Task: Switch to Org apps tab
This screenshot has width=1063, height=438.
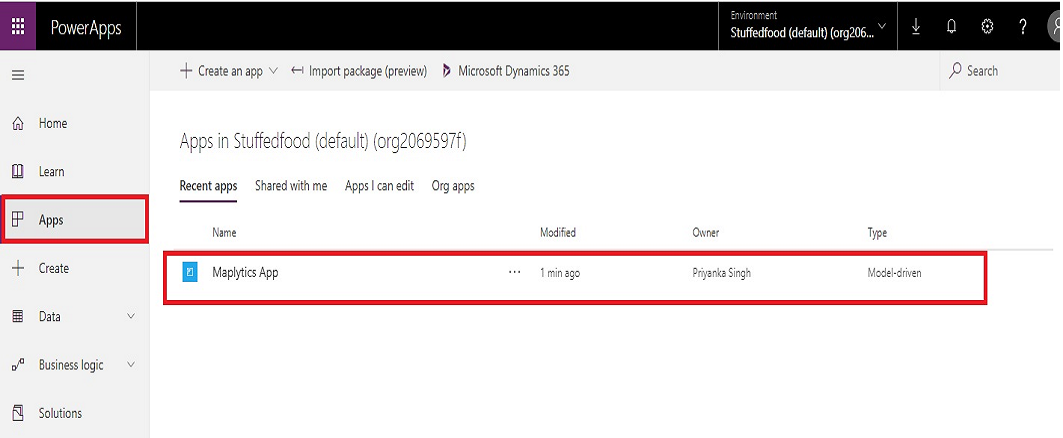Action: point(453,186)
